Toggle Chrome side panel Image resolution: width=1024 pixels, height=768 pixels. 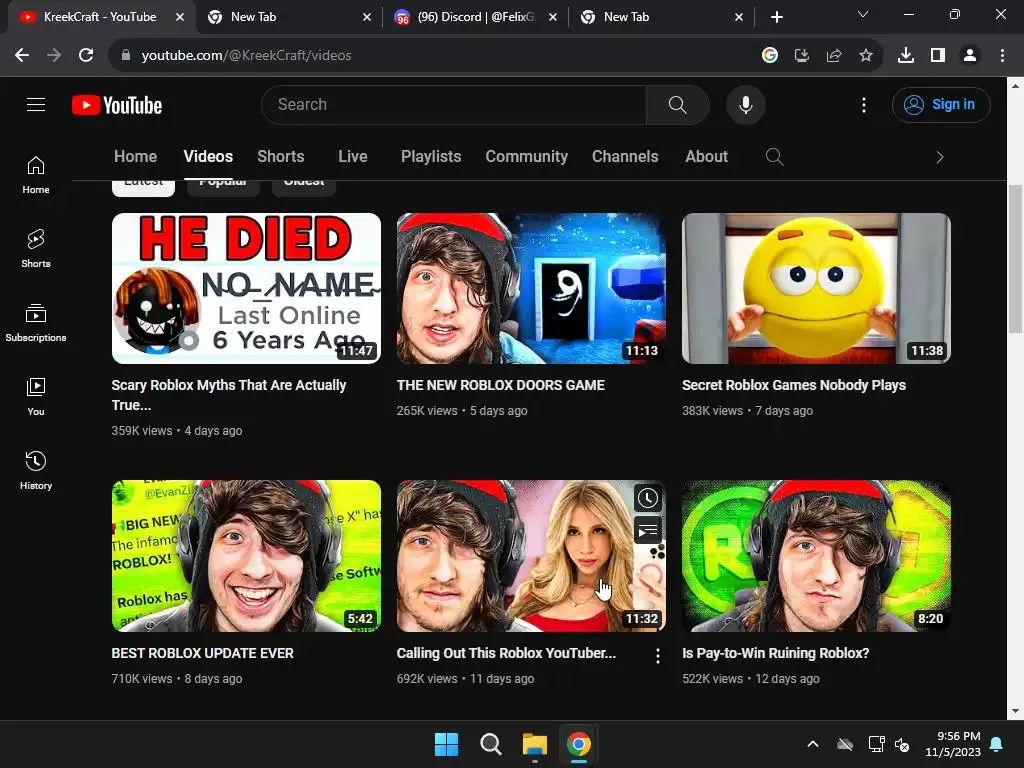click(x=938, y=56)
